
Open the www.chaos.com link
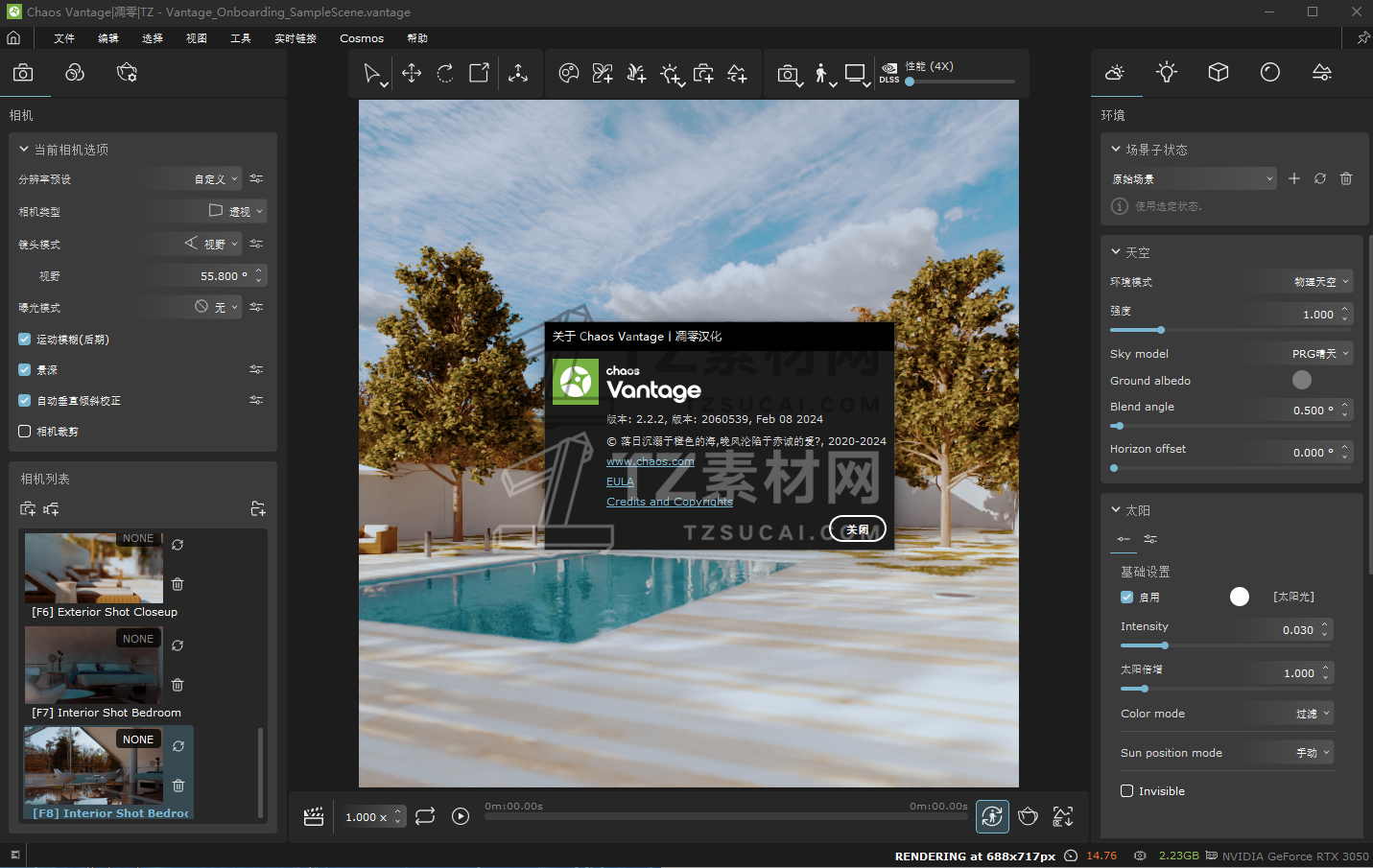click(651, 461)
